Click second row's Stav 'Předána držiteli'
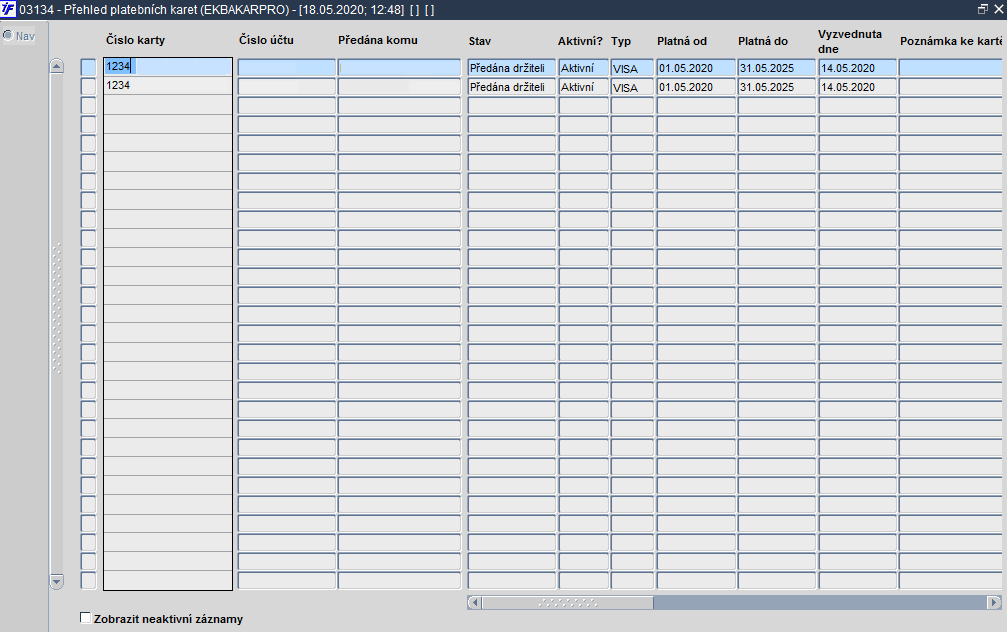 (x=511, y=87)
